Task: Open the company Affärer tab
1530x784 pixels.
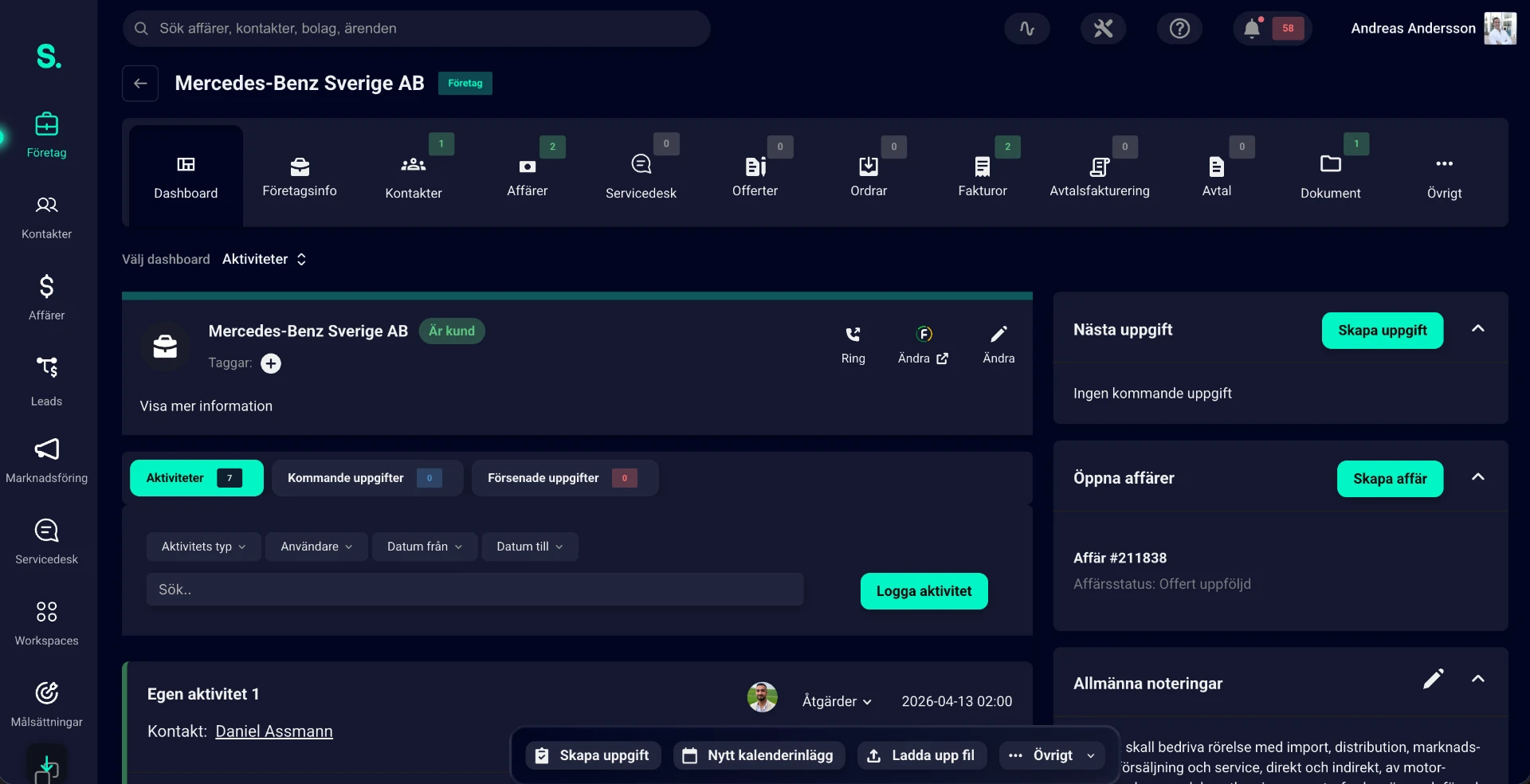Action: click(528, 176)
